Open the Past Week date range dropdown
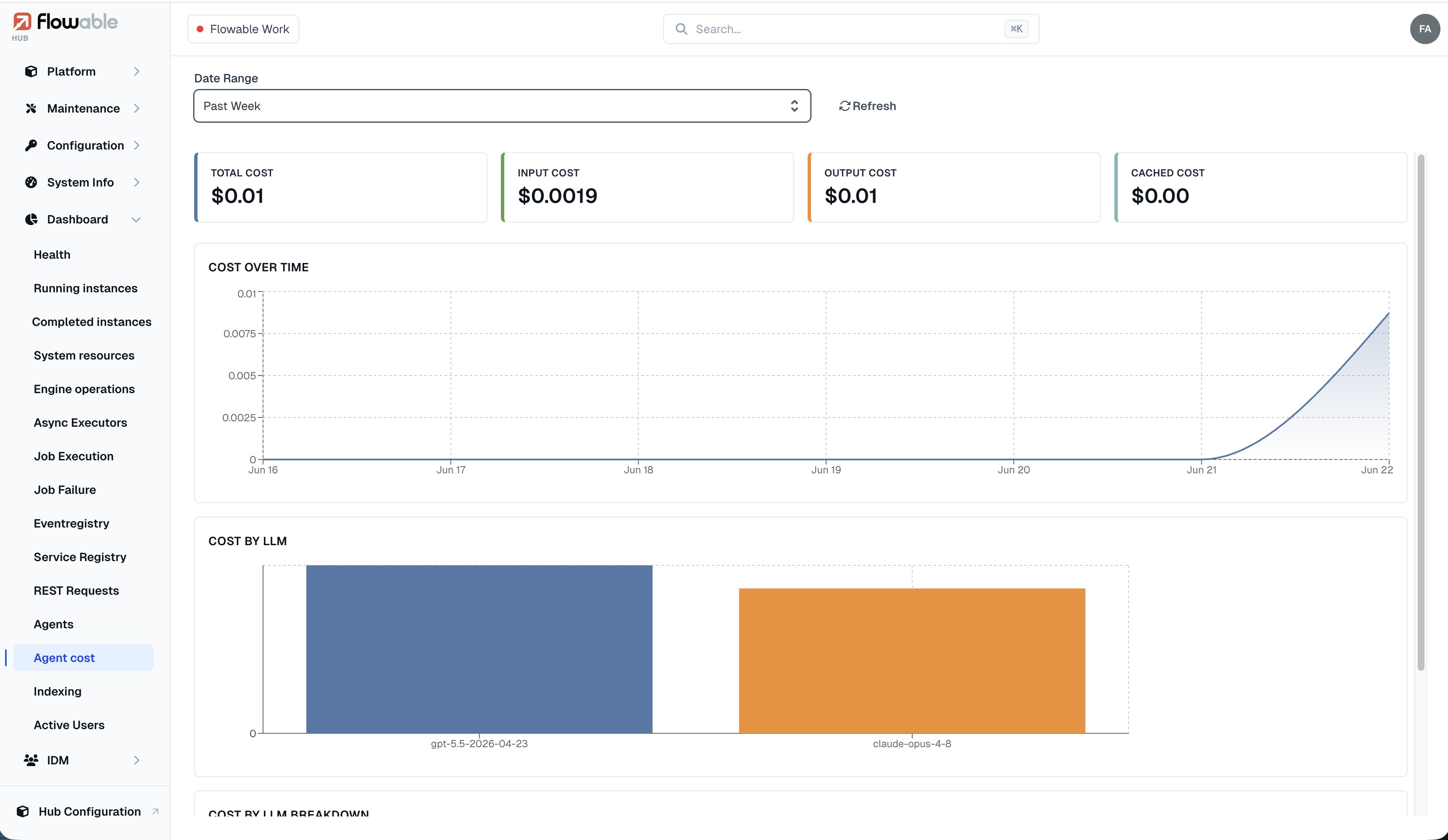Viewport: 1448px width, 840px height. (502, 106)
